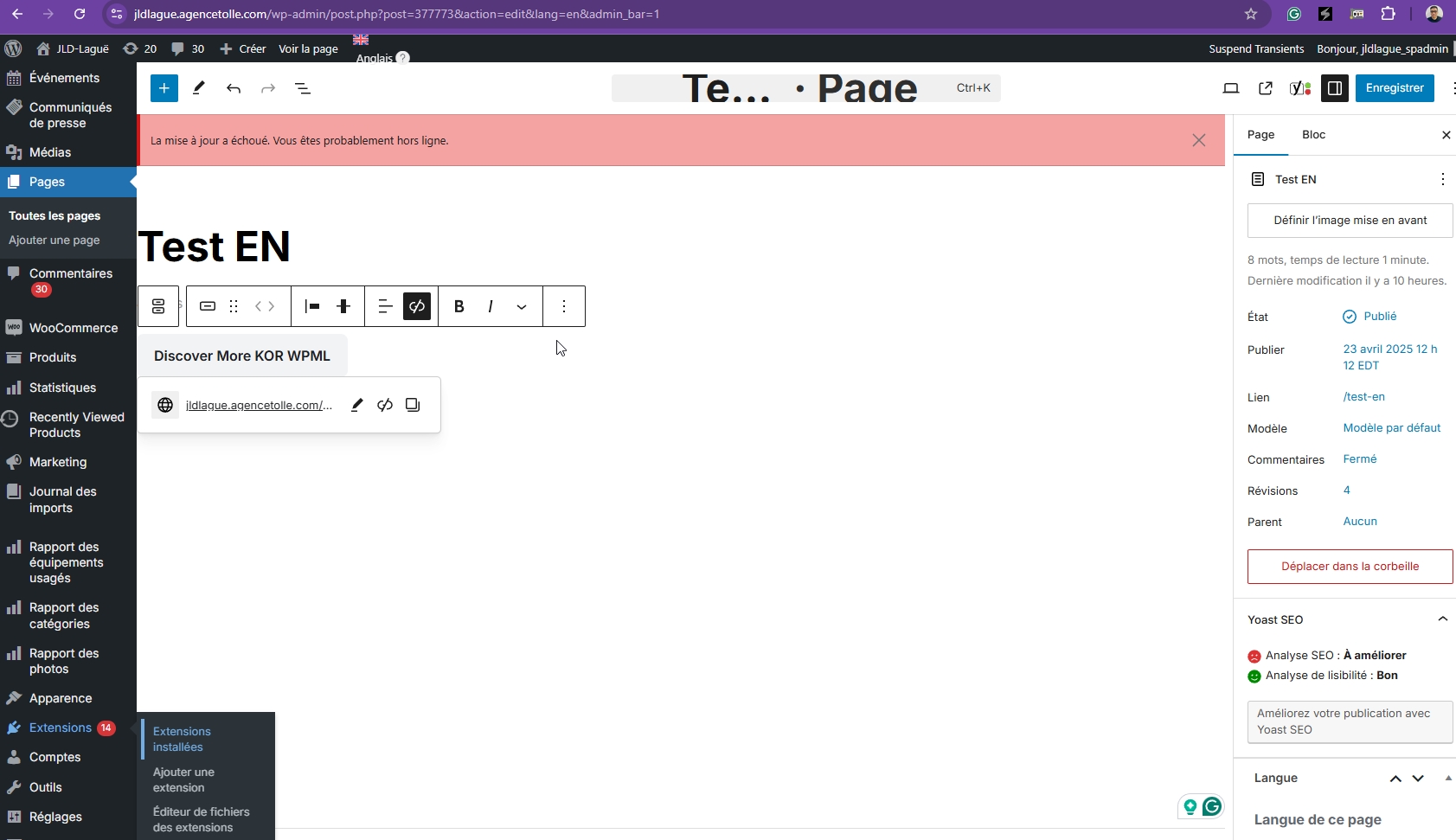Click Améliorez votre publication avec Yoast SEO
This screenshot has height=840, width=1456.
1350,721
